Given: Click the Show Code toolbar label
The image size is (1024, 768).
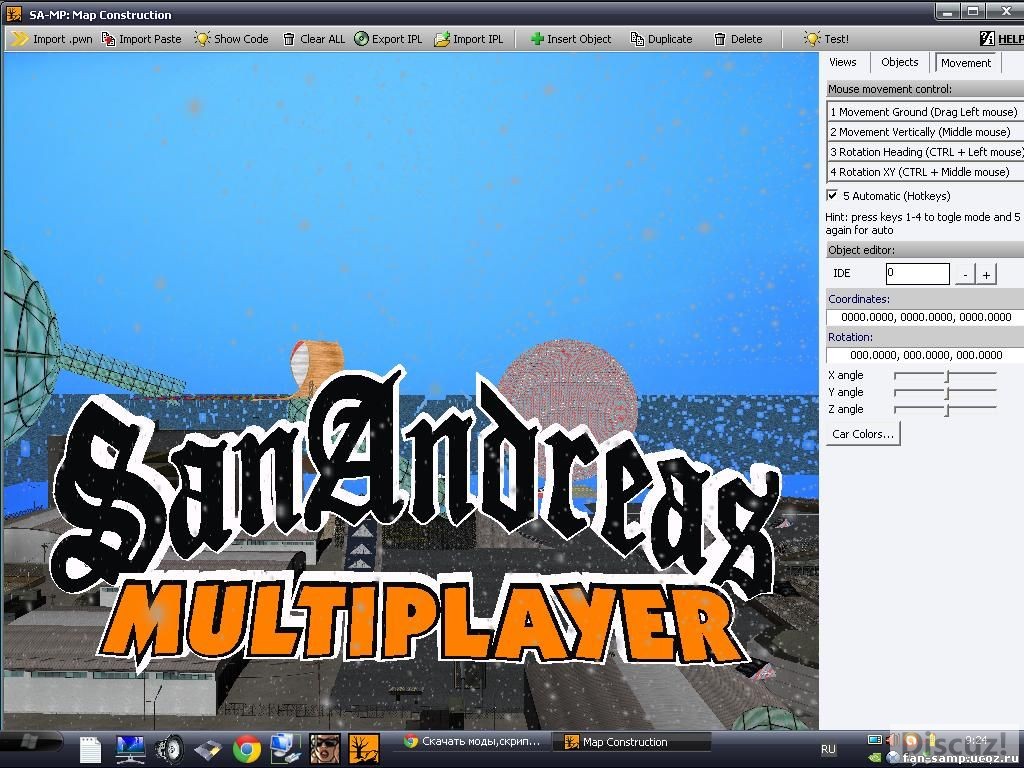Looking at the screenshot, I should pyautogui.click(x=241, y=39).
